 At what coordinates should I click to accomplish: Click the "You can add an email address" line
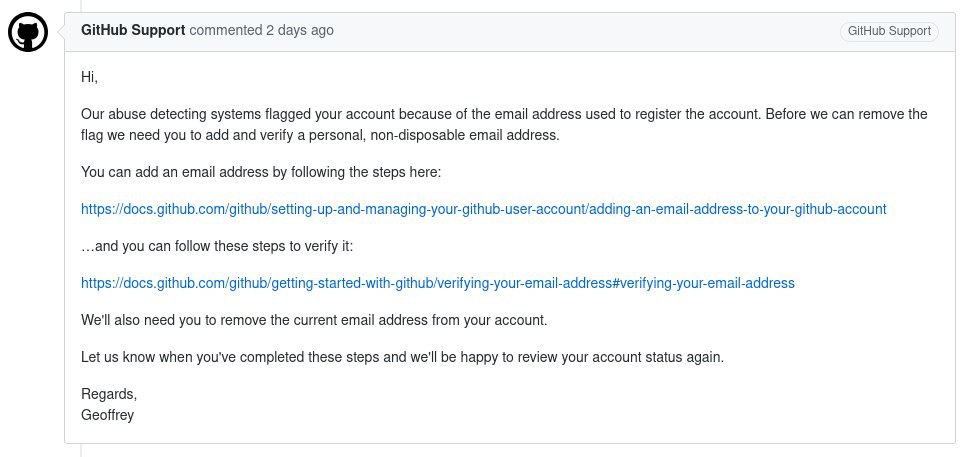(x=261, y=172)
